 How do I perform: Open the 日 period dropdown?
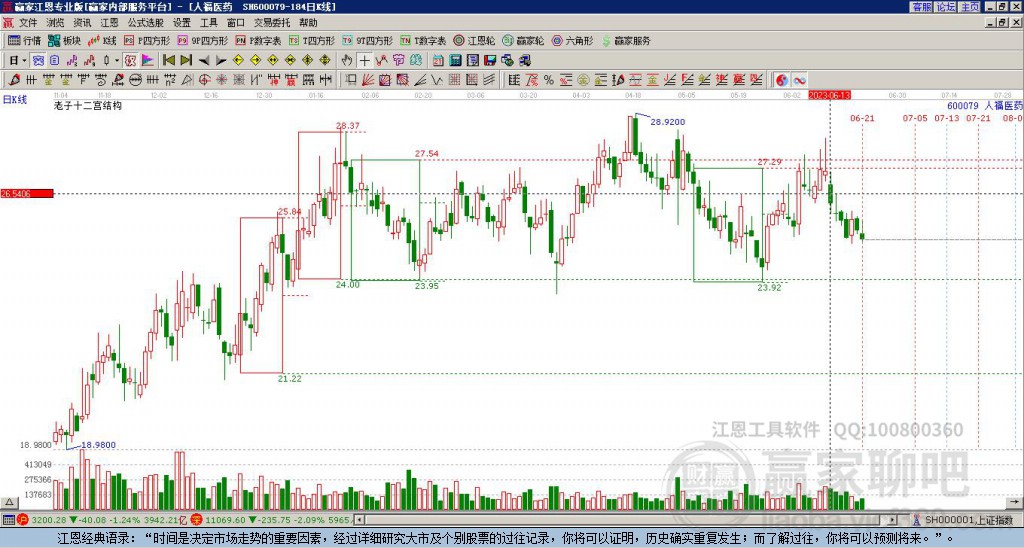click(x=18, y=60)
